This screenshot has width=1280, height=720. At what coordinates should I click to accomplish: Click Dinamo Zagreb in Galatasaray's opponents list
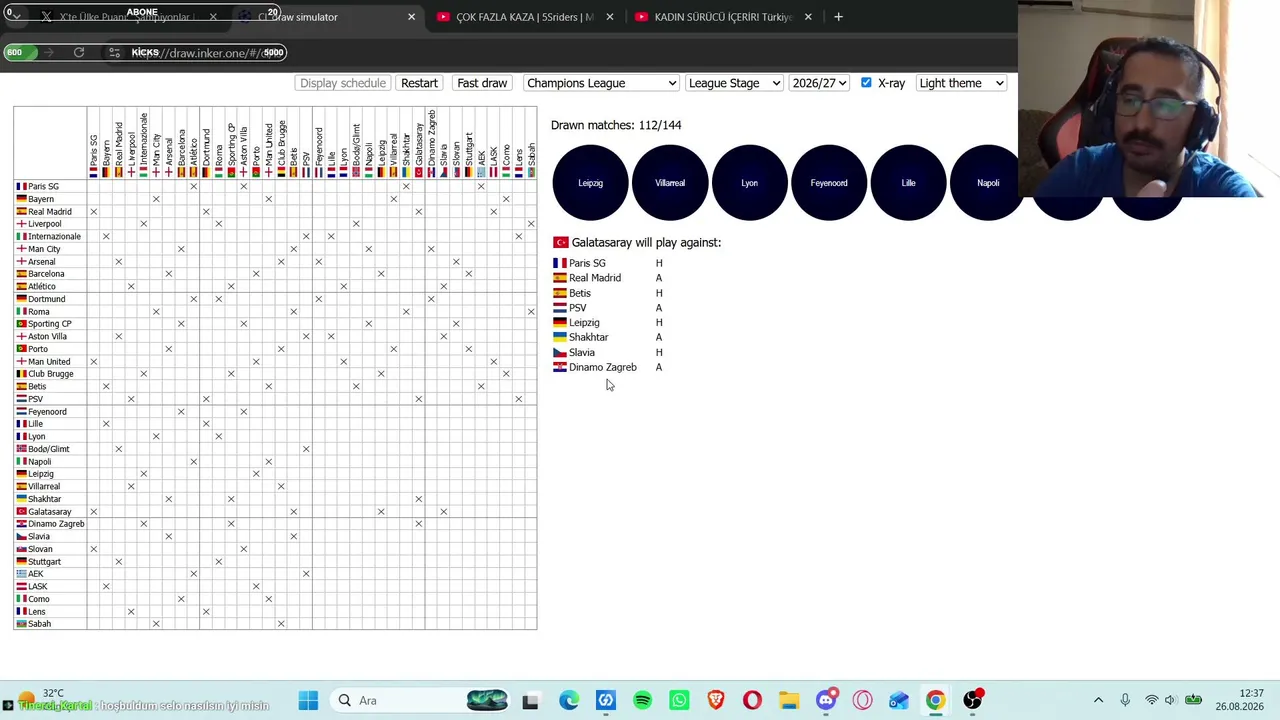click(603, 367)
